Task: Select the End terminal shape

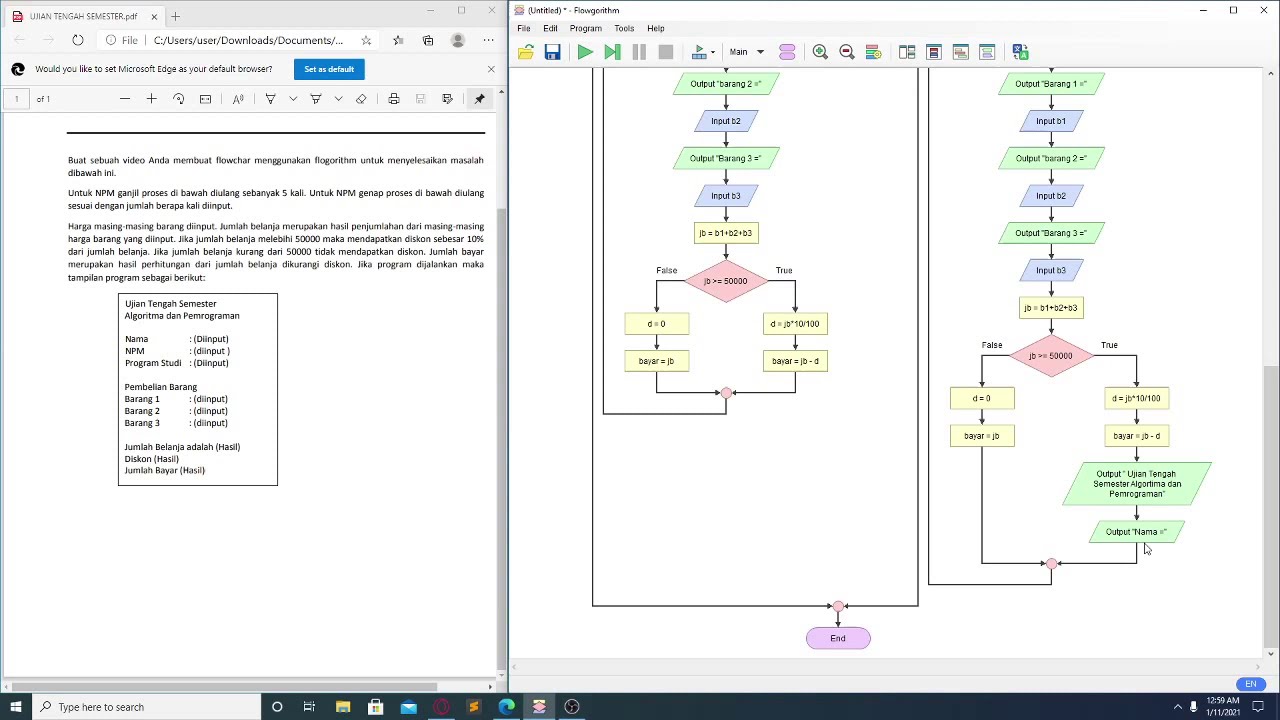Action: (838, 638)
